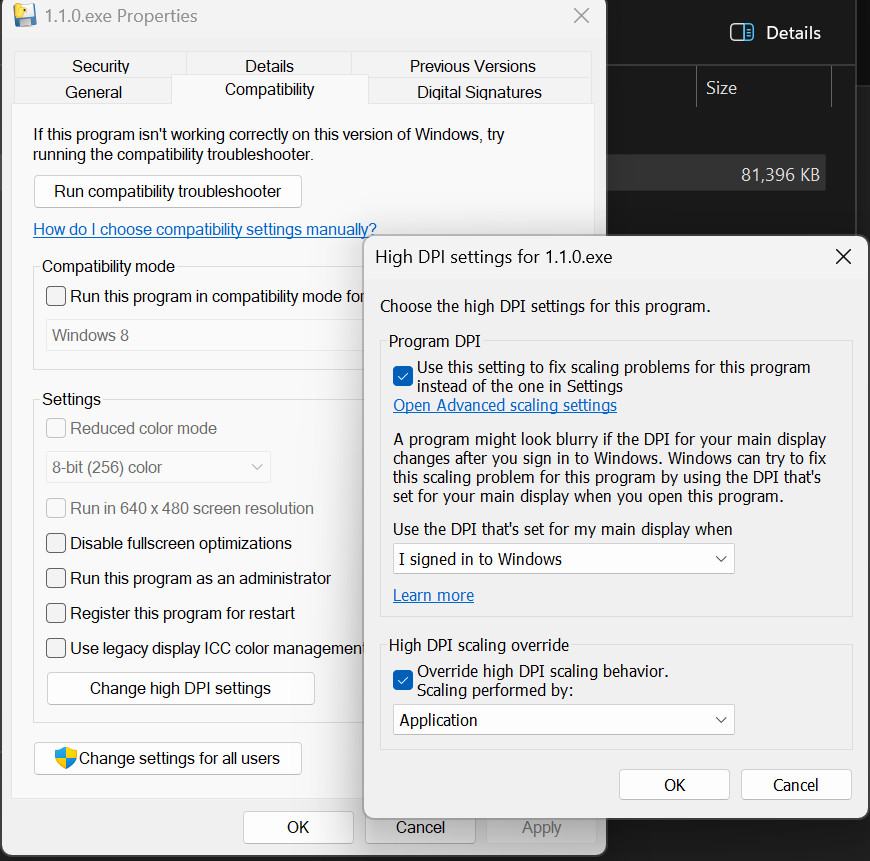Enable 'Run this program as an administrator'
Image resolution: width=870 pixels, height=861 pixels.
(56, 578)
